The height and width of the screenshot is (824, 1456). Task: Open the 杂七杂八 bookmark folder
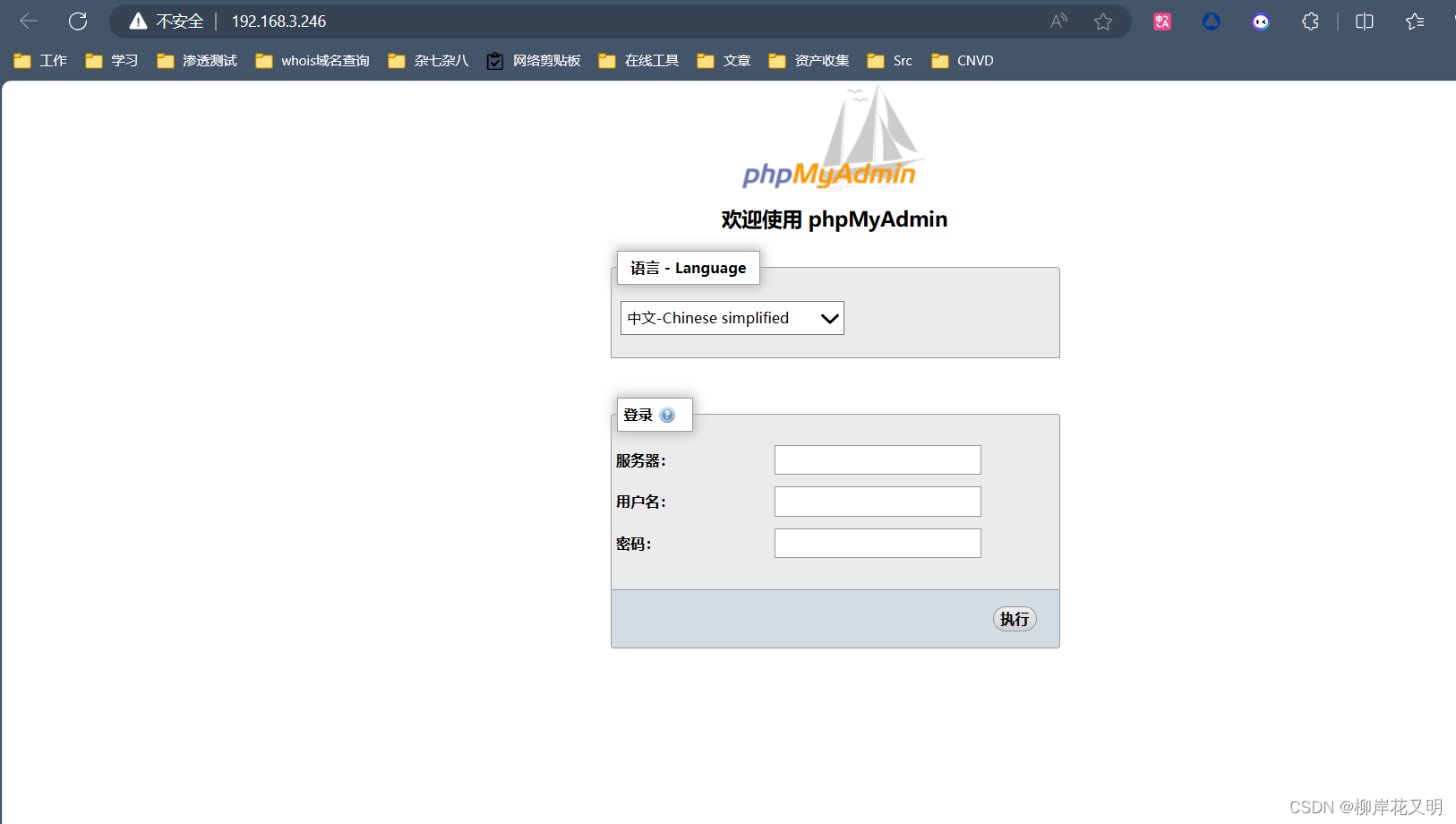click(428, 61)
